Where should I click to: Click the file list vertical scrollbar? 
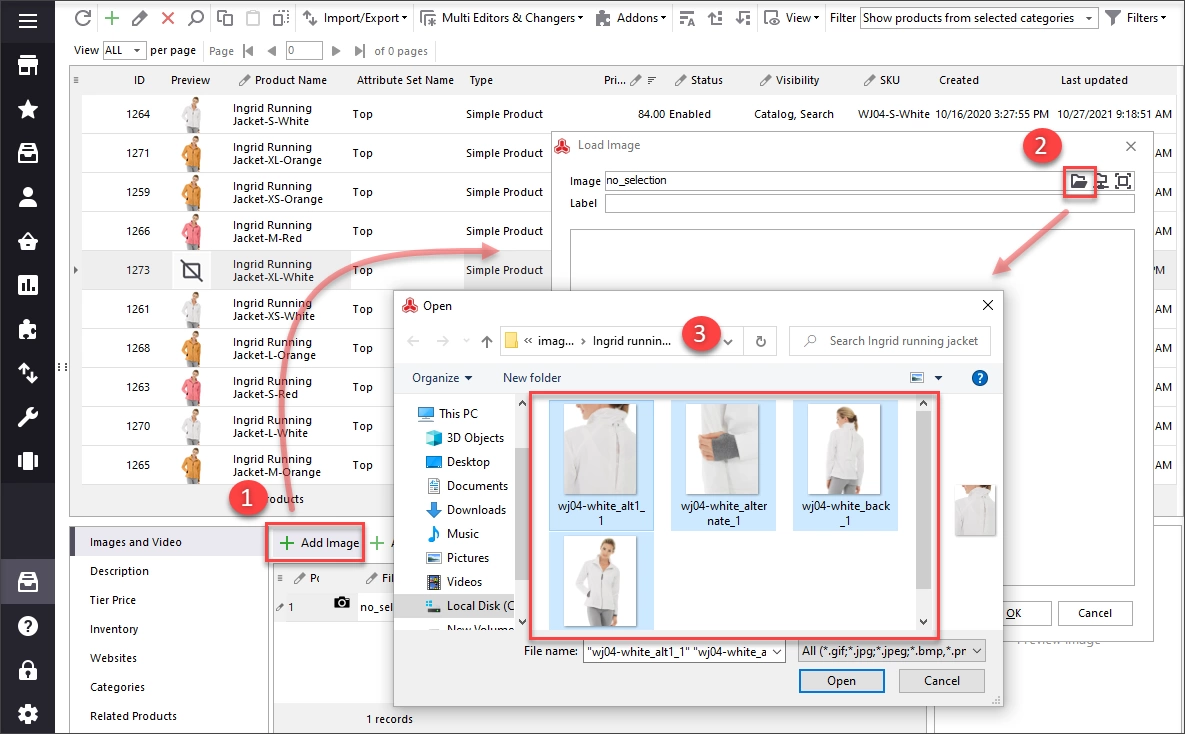click(x=923, y=513)
